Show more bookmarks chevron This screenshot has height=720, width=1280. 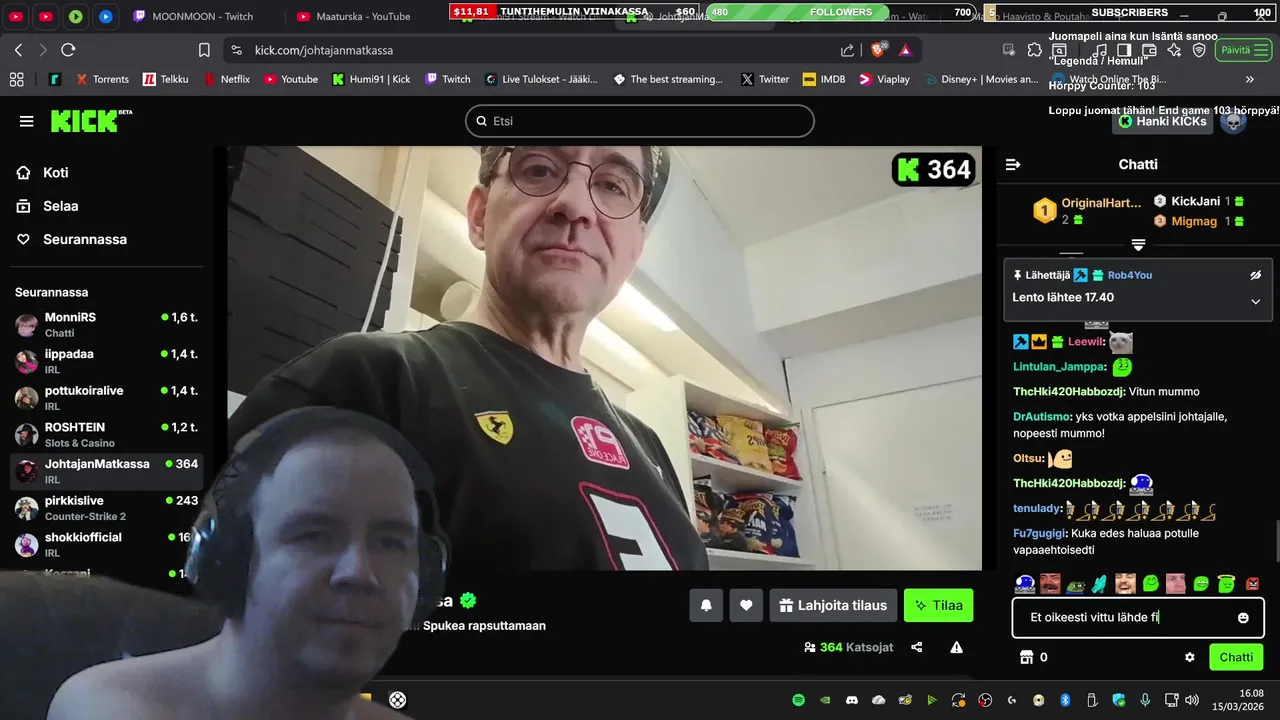tap(1249, 79)
